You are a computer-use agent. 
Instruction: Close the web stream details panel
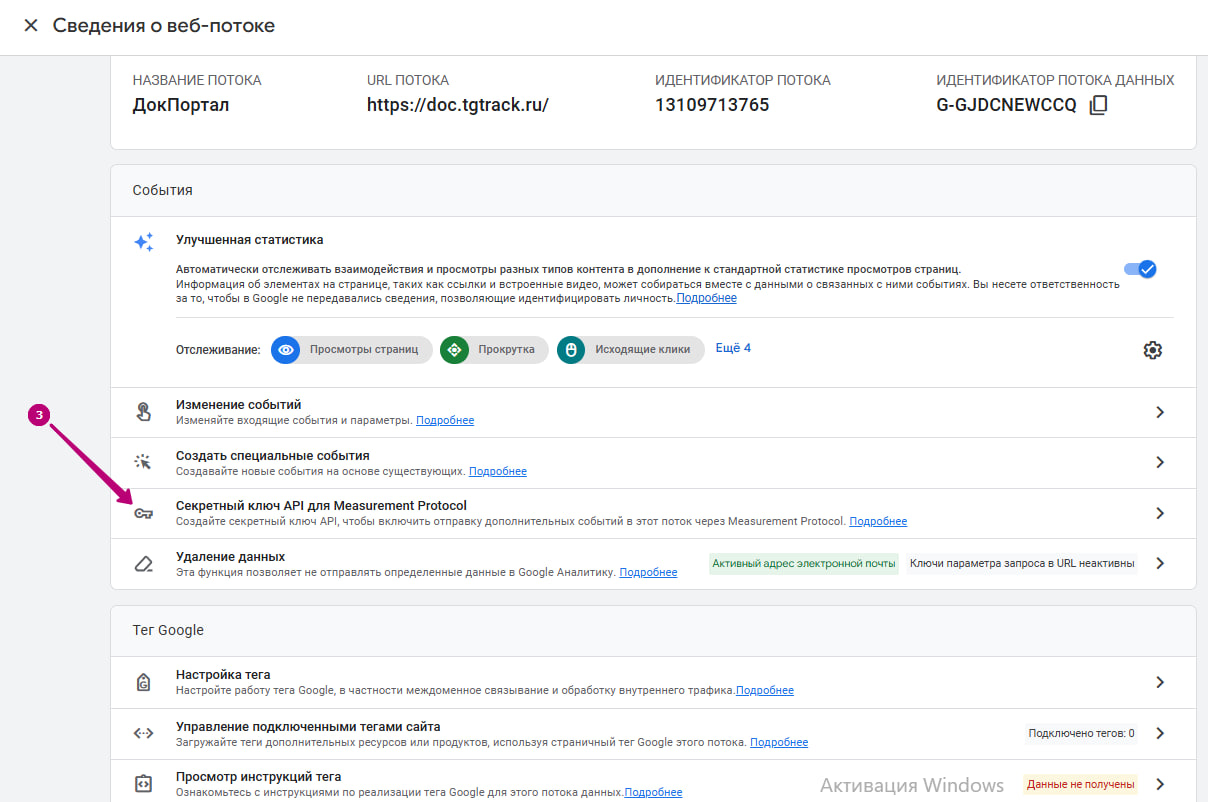(x=31, y=25)
